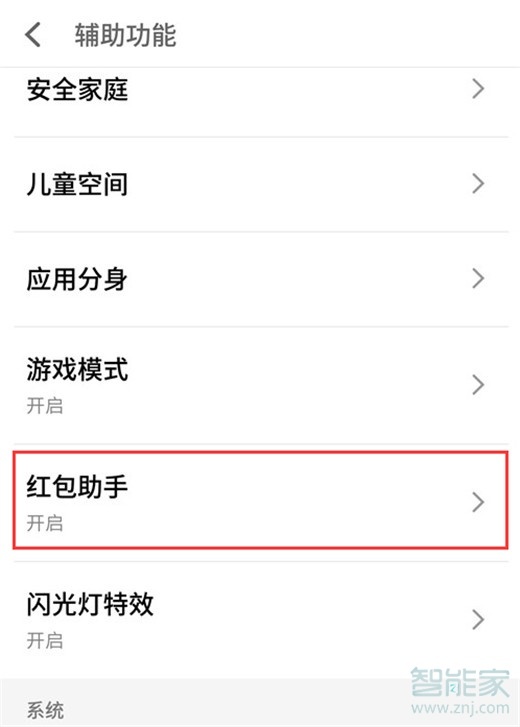
Task: Tap the 开启 status under 闪光灯特效
Action: [45, 641]
